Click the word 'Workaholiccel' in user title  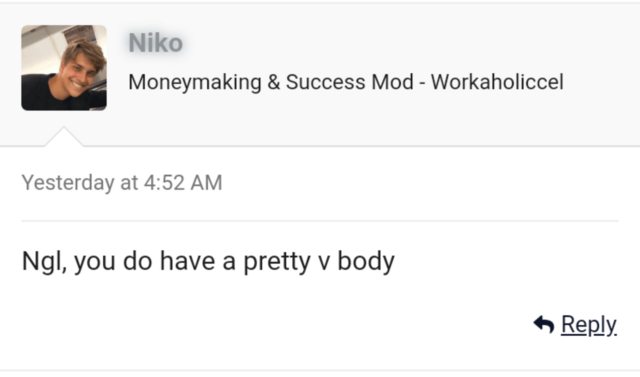point(497,82)
